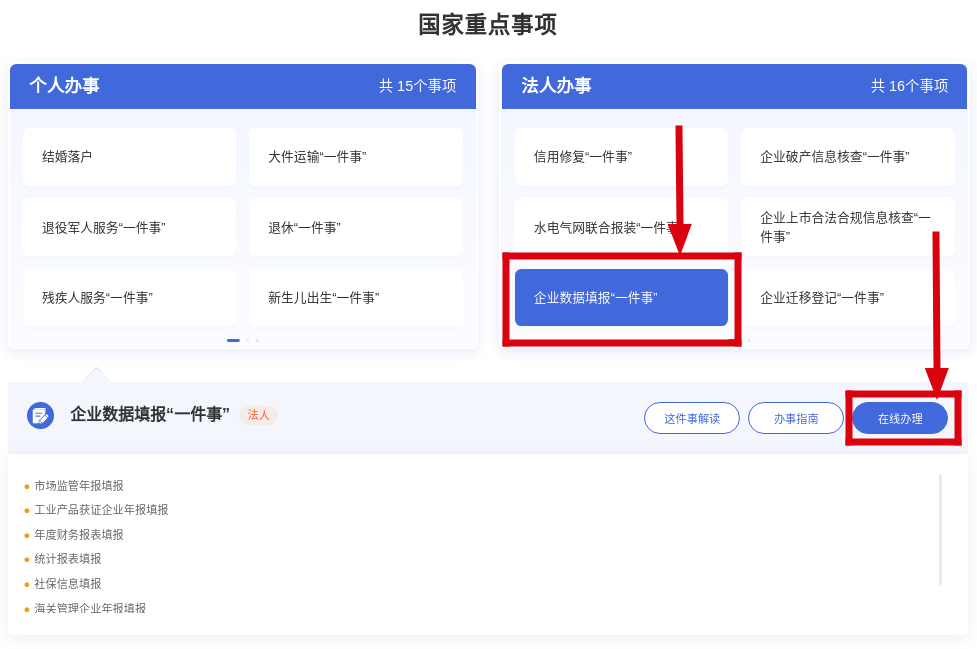Viewport: 977px width, 649px height.
Task: Open 新生儿出生“一件事” service
Action: coord(355,297)
